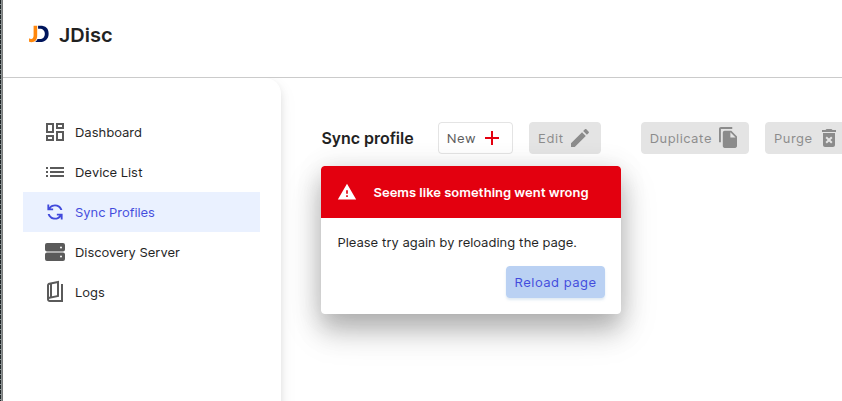Click the trash icon on Purge
The width and height of the screenshot is (842, 401).
click(x=828, y=139)
